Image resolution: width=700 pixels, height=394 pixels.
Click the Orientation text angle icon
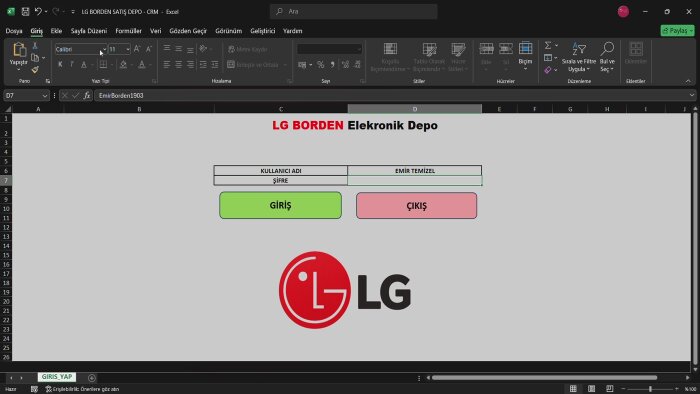pos(203,49)
